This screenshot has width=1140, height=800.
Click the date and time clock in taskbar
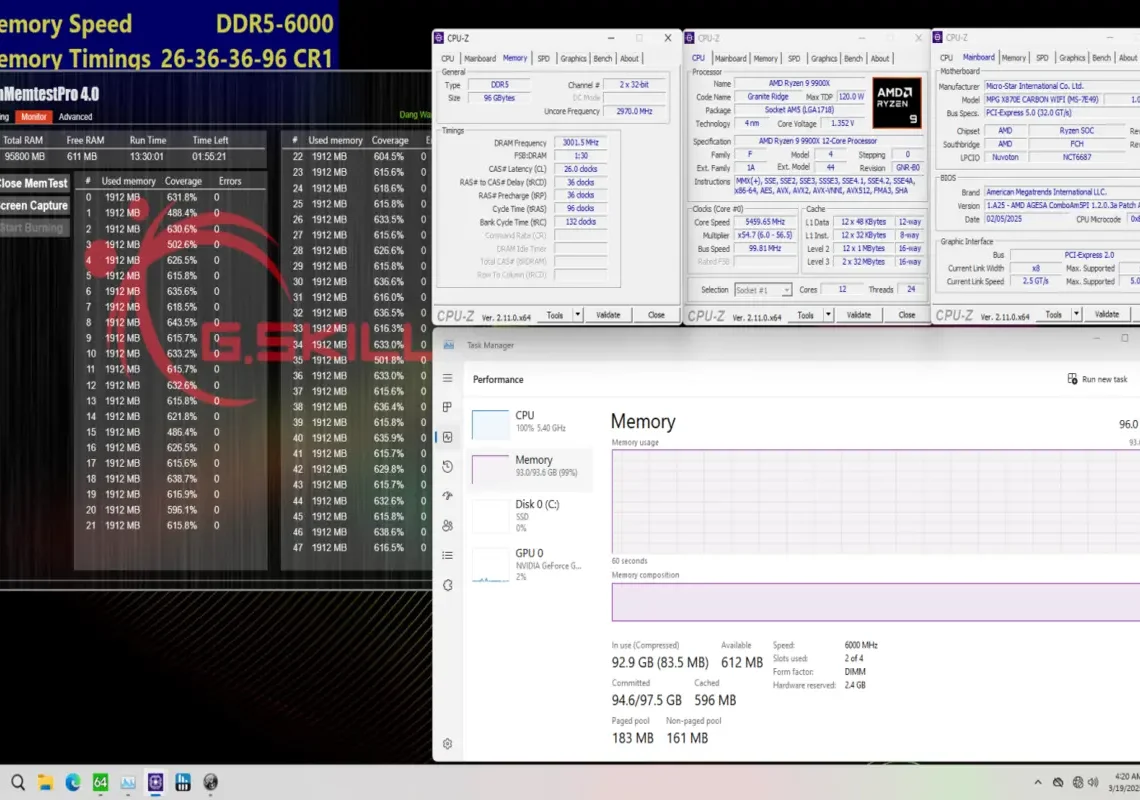pyautogui.click(x=1123, y=783)
